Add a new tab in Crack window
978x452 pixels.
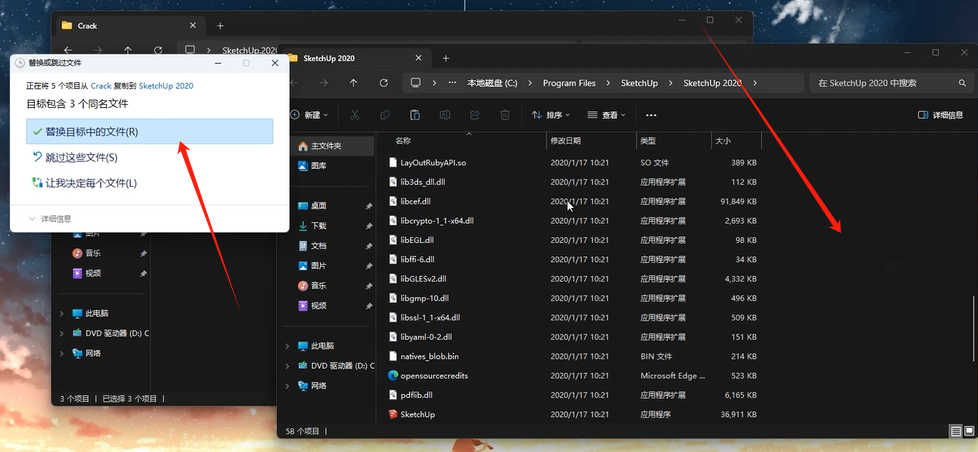pyautogui.click(x=220, y=26)
